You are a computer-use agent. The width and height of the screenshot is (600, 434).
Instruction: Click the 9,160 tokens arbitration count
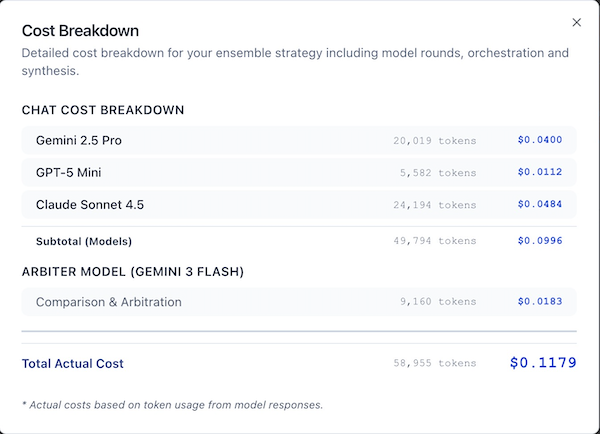click(x=438, y=302)
